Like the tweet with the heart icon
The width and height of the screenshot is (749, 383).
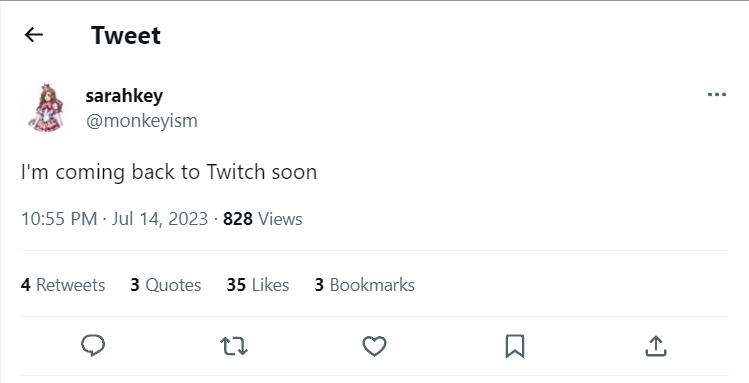point(374,346)
